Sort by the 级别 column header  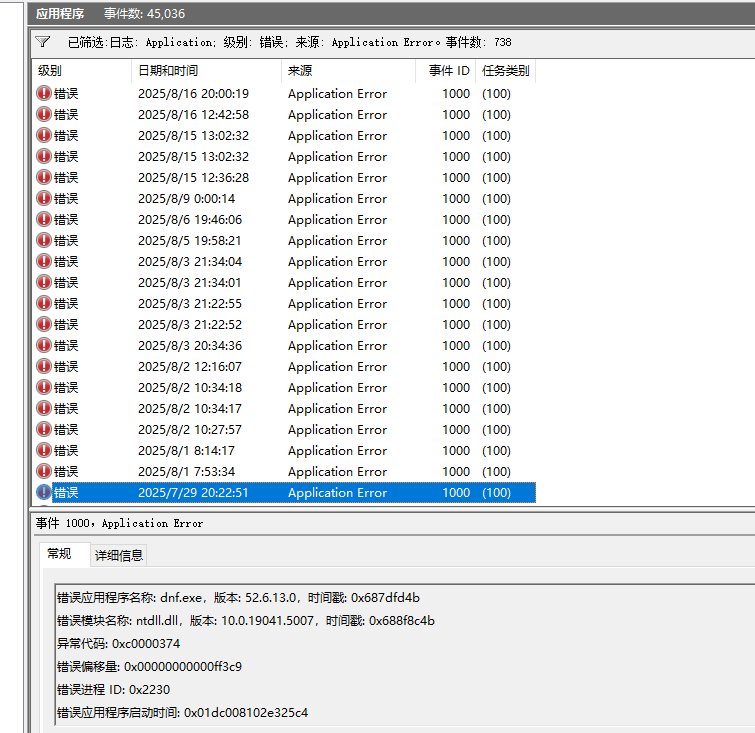pyautogui.click(x=50, y=71)
